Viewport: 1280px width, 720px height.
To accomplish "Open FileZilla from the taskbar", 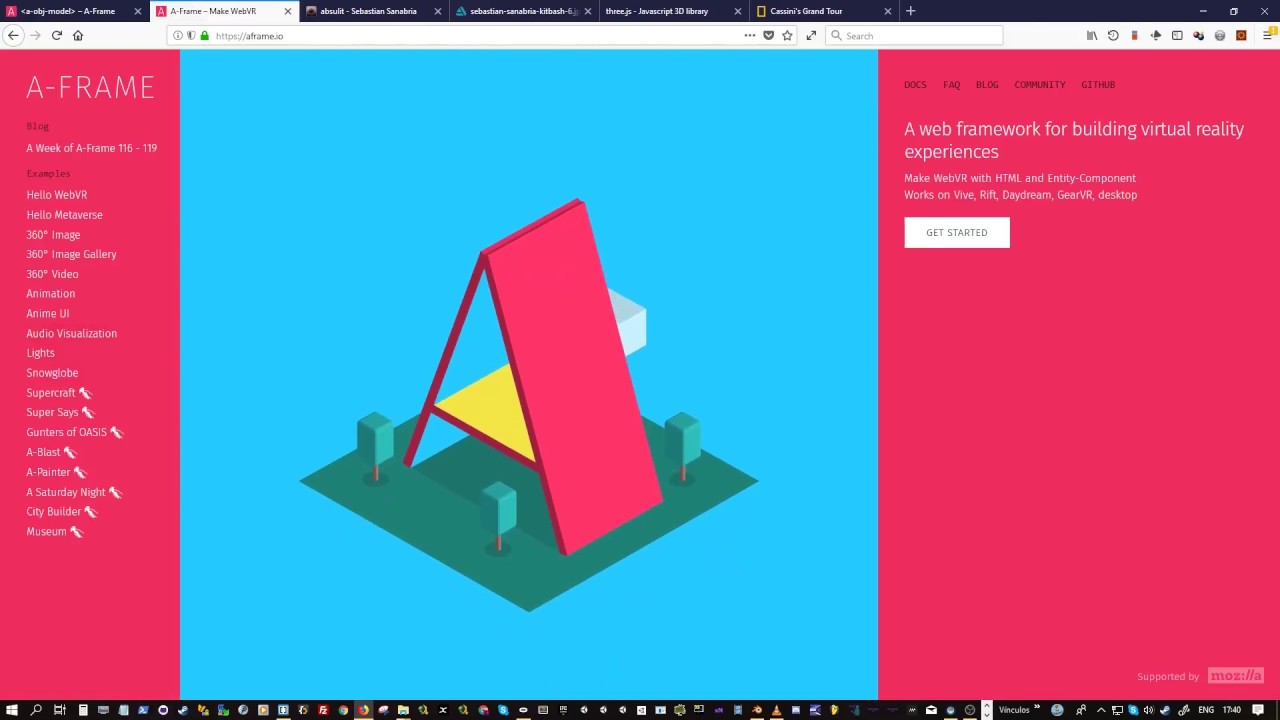I will [x=323, y=710].
